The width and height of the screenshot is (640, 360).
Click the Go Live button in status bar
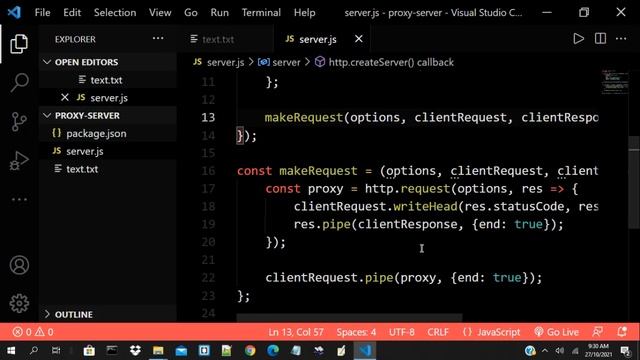click(556, 332)
